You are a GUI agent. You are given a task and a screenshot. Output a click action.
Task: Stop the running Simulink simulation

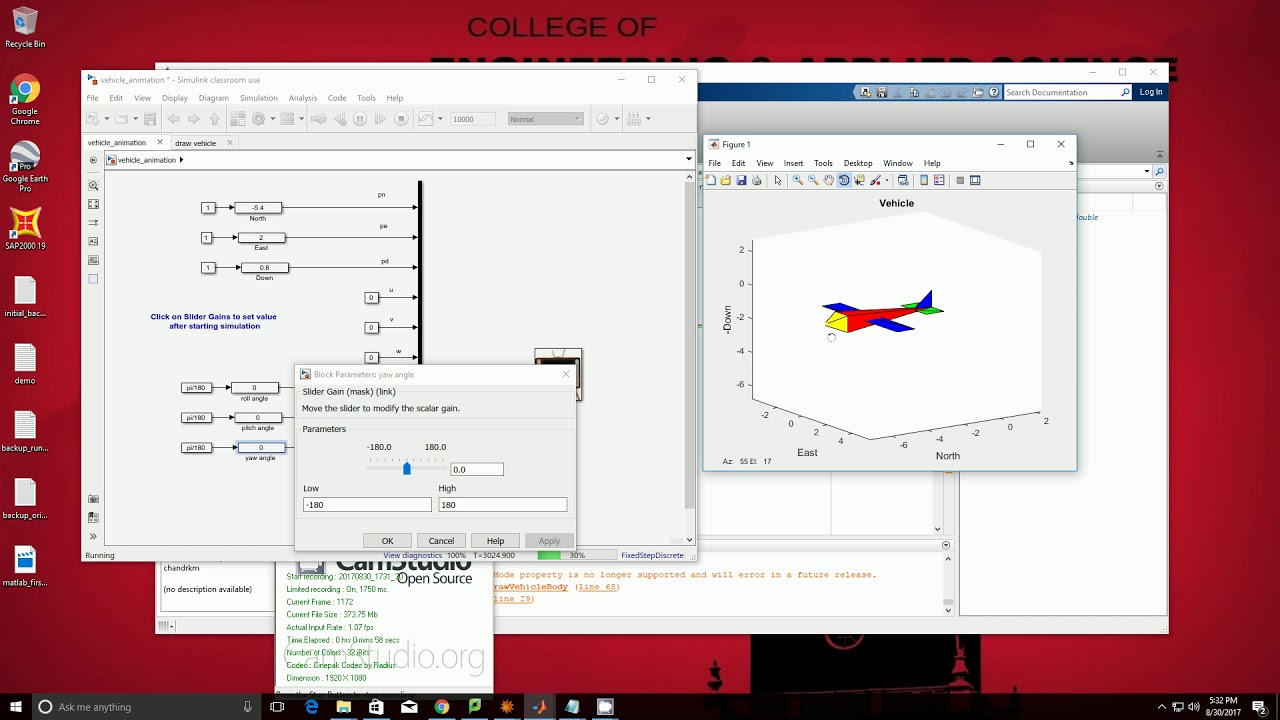[401, 118]
